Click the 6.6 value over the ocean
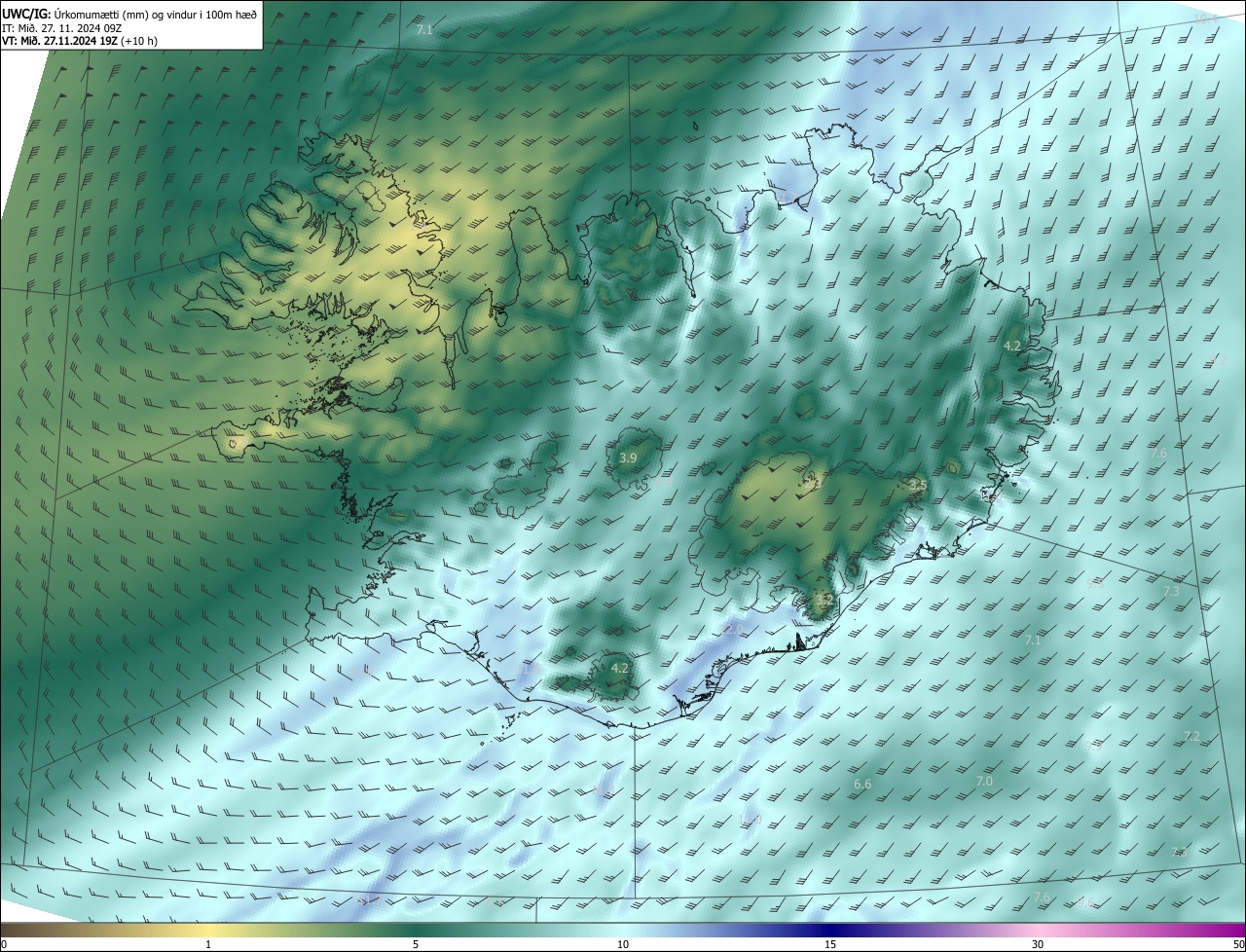The width and height of the screenshot is (1246, 952). click(862, 785)
